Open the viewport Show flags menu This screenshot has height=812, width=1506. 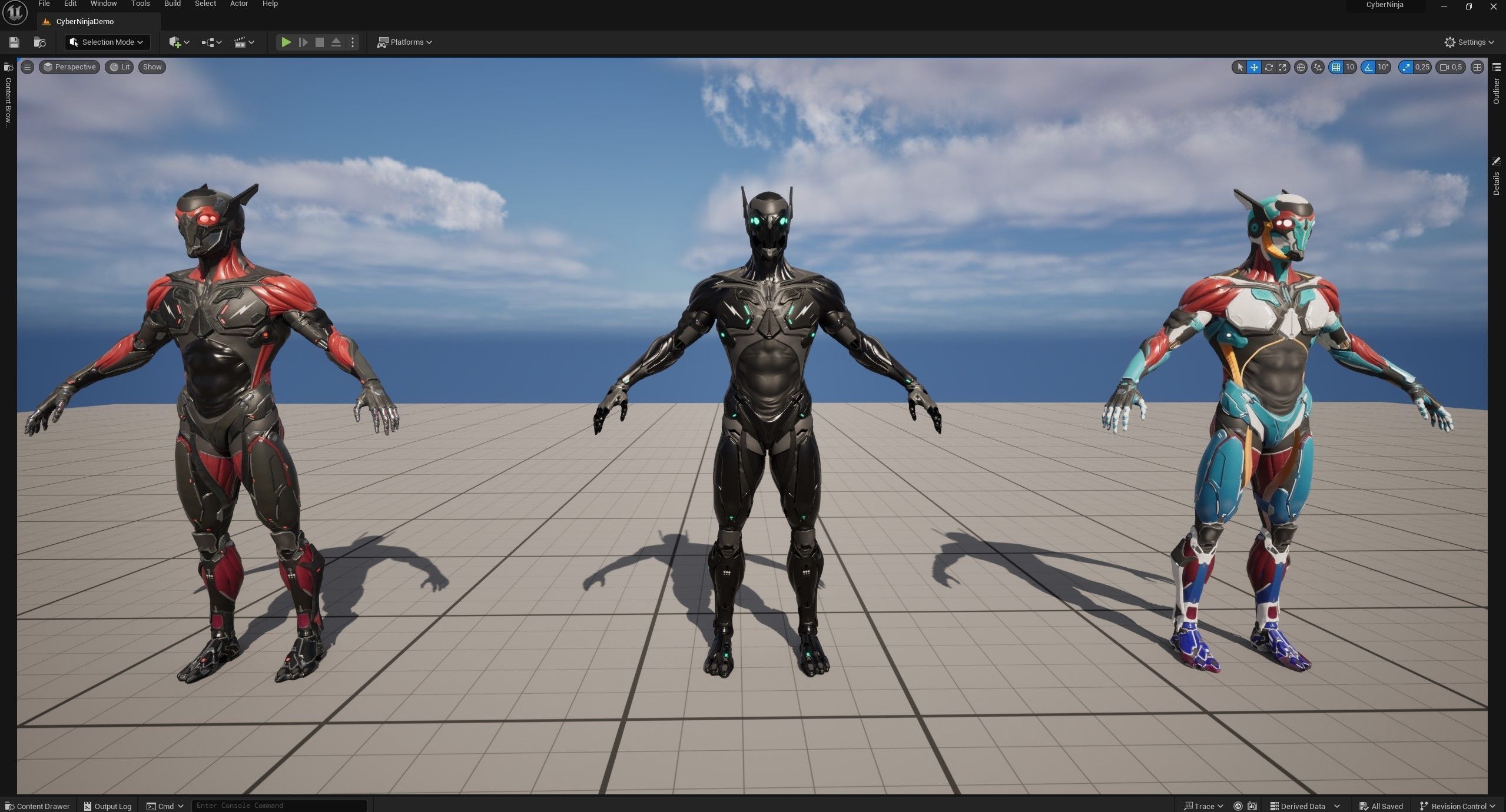pyautogui.click(x=152, y=67)
